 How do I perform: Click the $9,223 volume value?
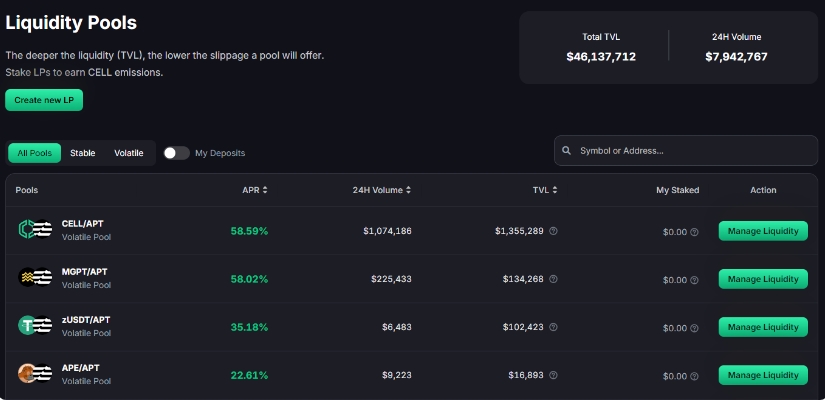click(x=397, y=375)
